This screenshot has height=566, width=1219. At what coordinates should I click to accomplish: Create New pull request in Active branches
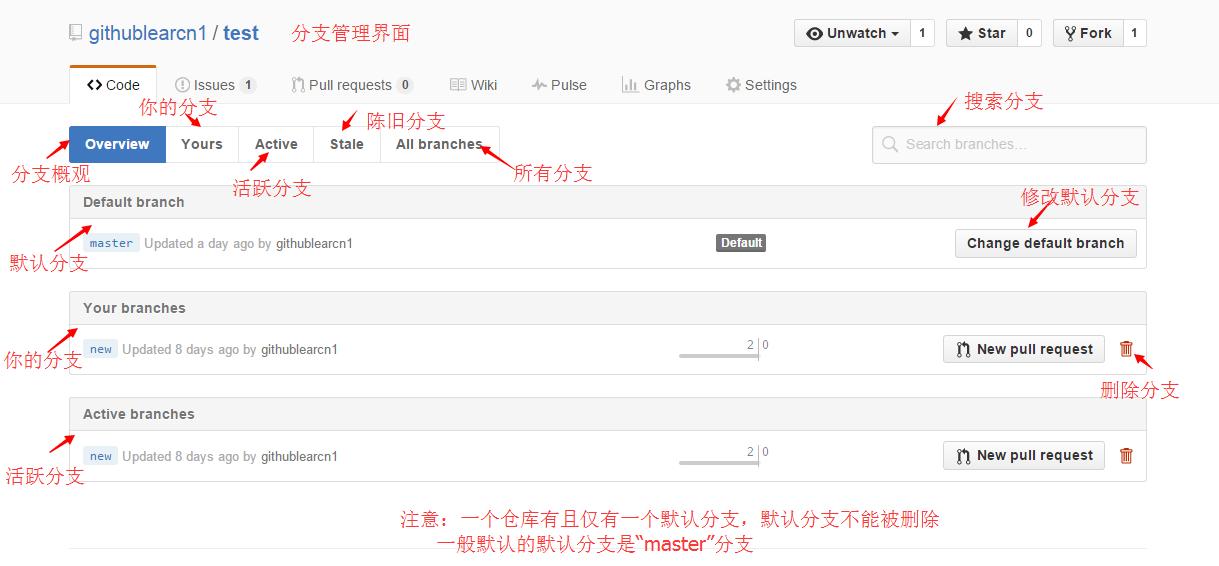point(1024,455)
